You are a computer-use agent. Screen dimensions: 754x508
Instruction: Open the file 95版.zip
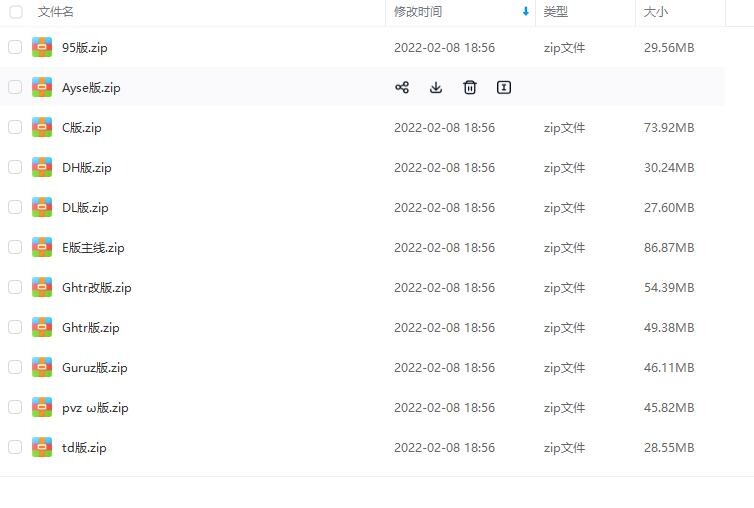pyautogui.click(x=85, y=48)
